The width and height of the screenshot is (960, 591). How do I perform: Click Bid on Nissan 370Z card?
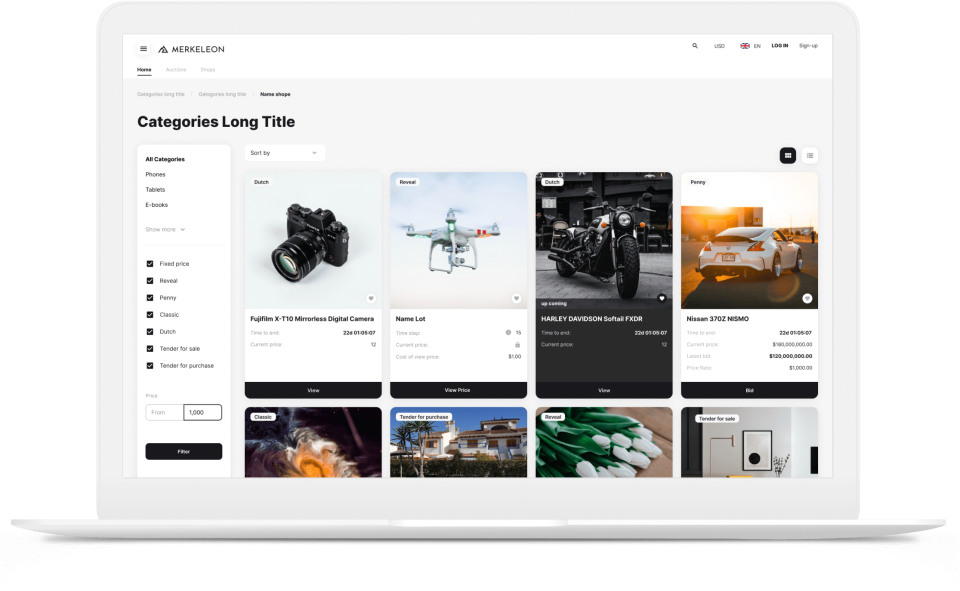point(749,390)
